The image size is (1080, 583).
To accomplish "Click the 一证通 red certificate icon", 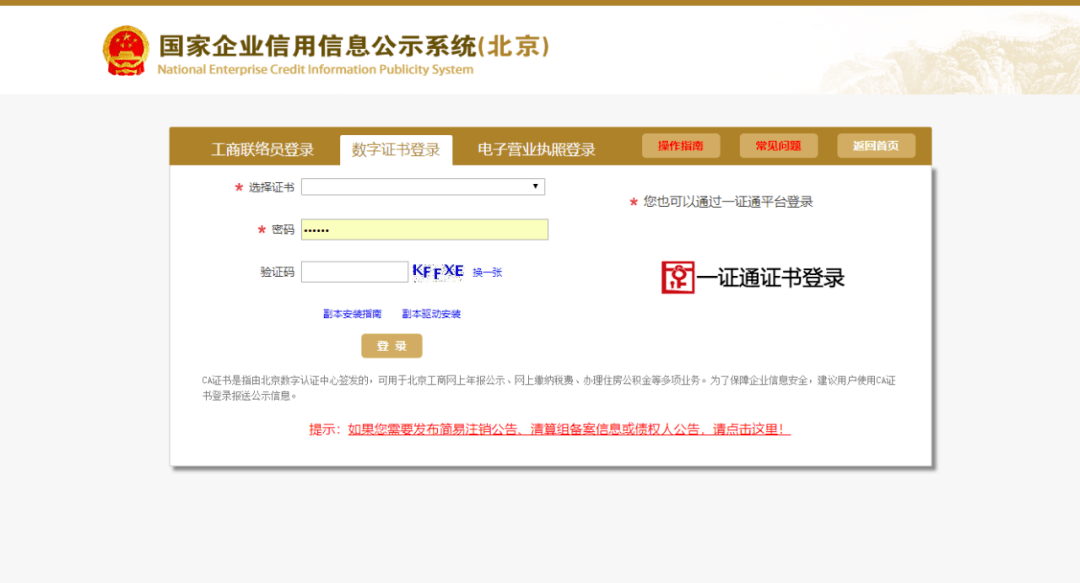I will click(678, 277).
